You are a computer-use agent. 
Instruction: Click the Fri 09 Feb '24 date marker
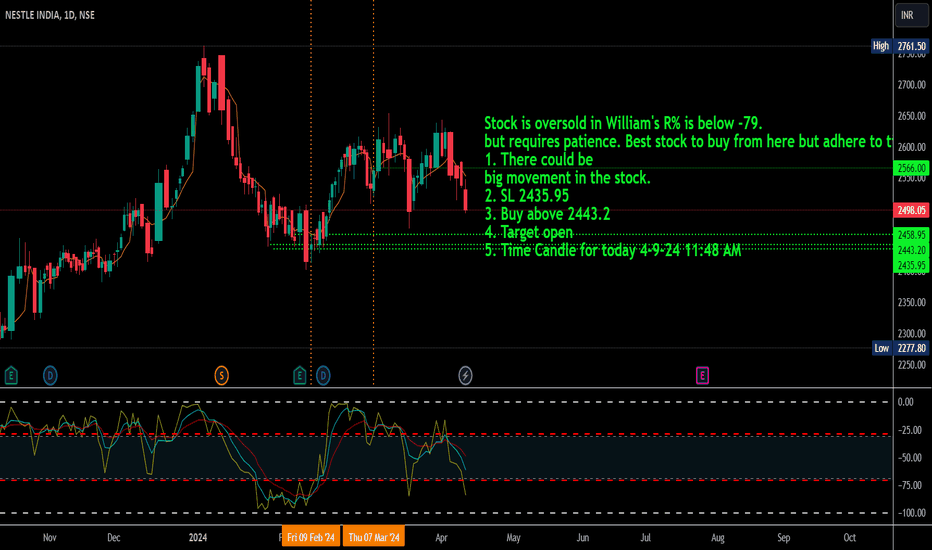click(x=311, y=537)
